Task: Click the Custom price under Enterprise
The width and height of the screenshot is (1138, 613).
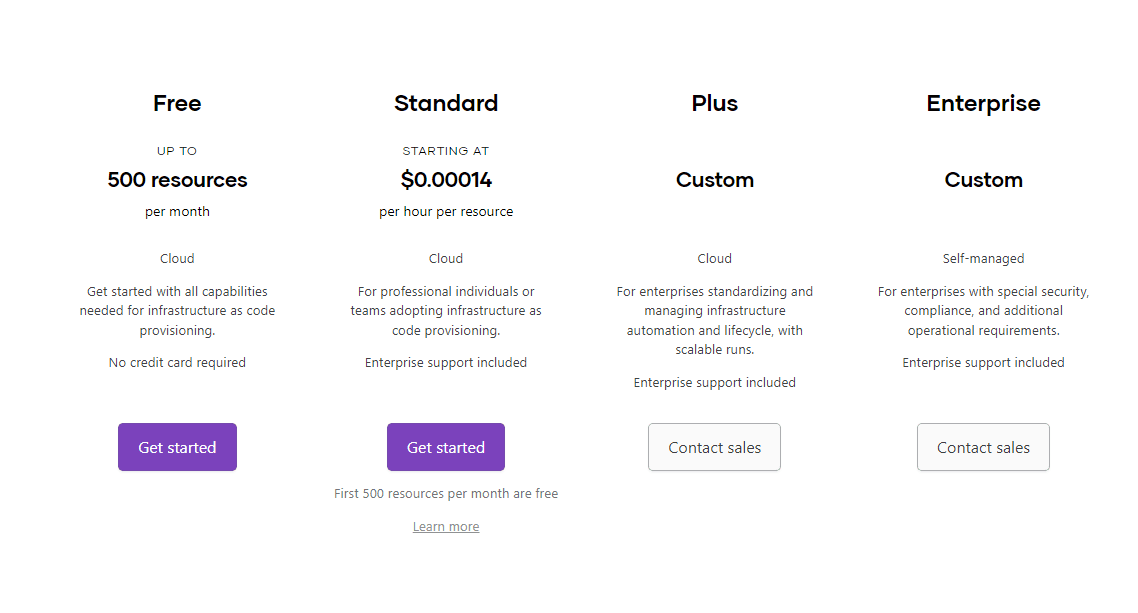Action: click(983, 180)
